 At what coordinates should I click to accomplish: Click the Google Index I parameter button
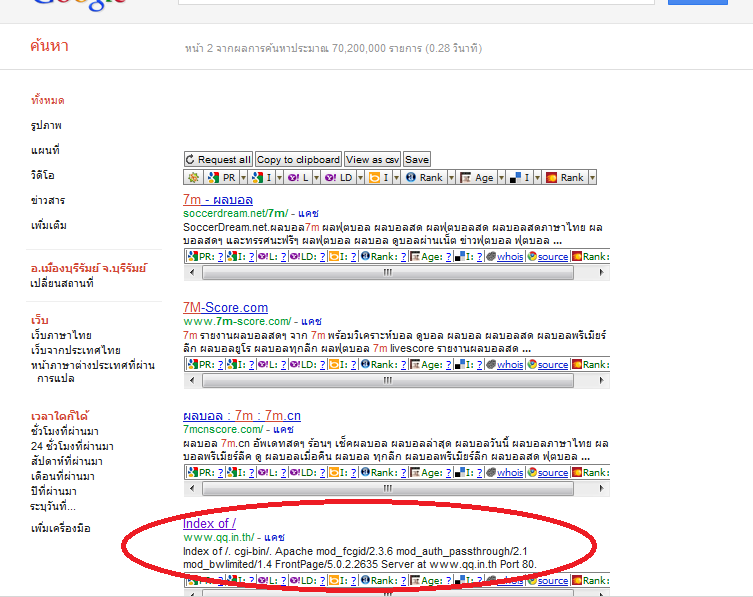[262, 178]
